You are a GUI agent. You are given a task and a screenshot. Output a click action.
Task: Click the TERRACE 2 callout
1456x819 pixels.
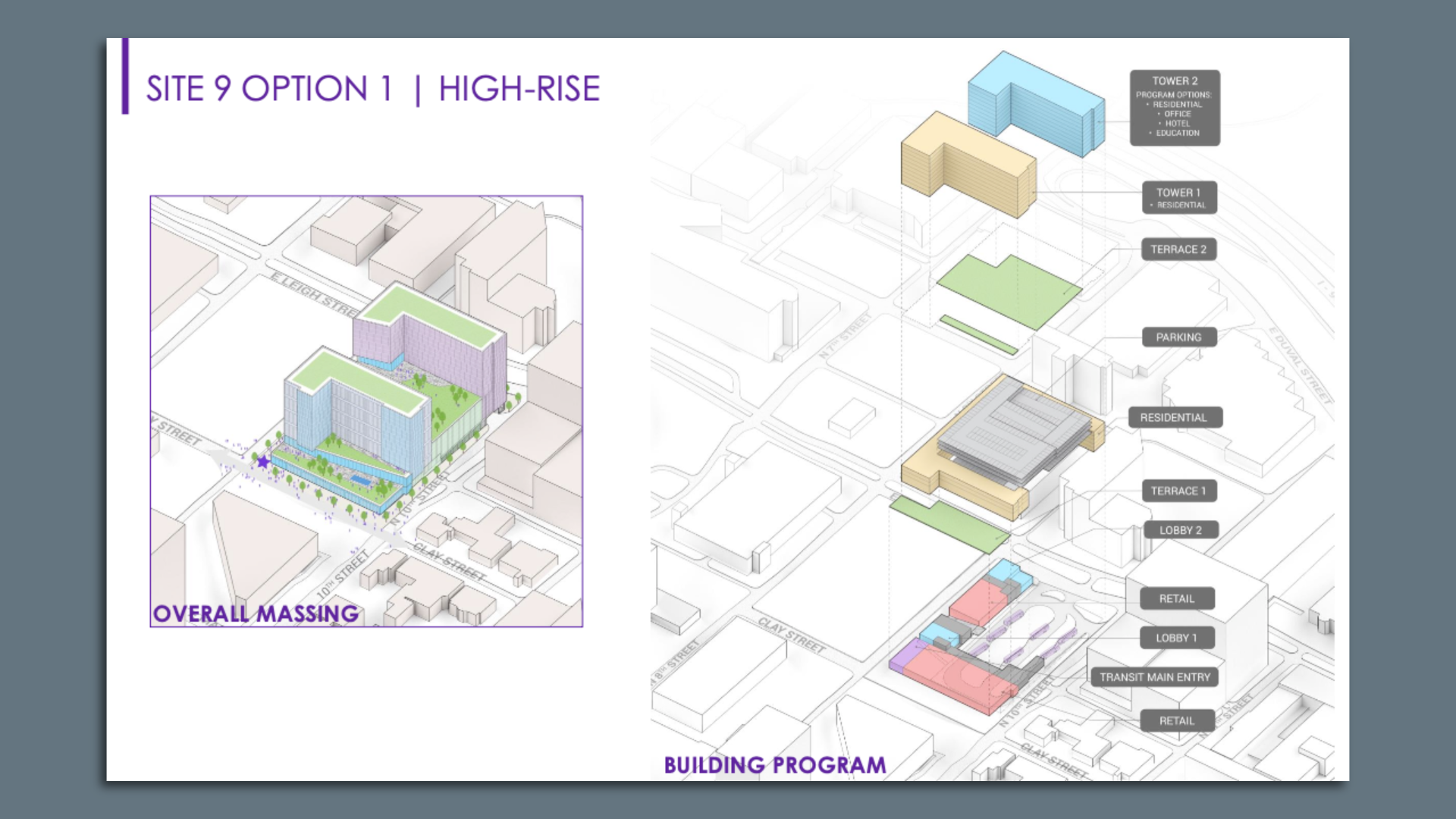(1178, 249)
